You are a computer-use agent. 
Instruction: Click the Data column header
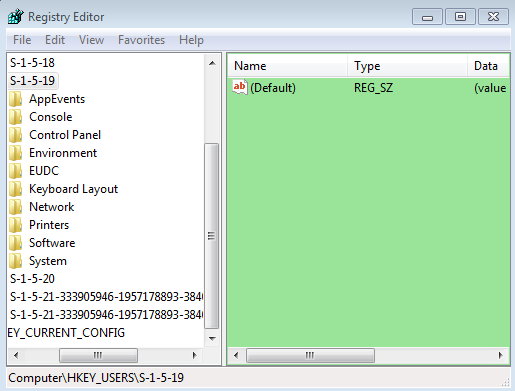coord(488,66)
